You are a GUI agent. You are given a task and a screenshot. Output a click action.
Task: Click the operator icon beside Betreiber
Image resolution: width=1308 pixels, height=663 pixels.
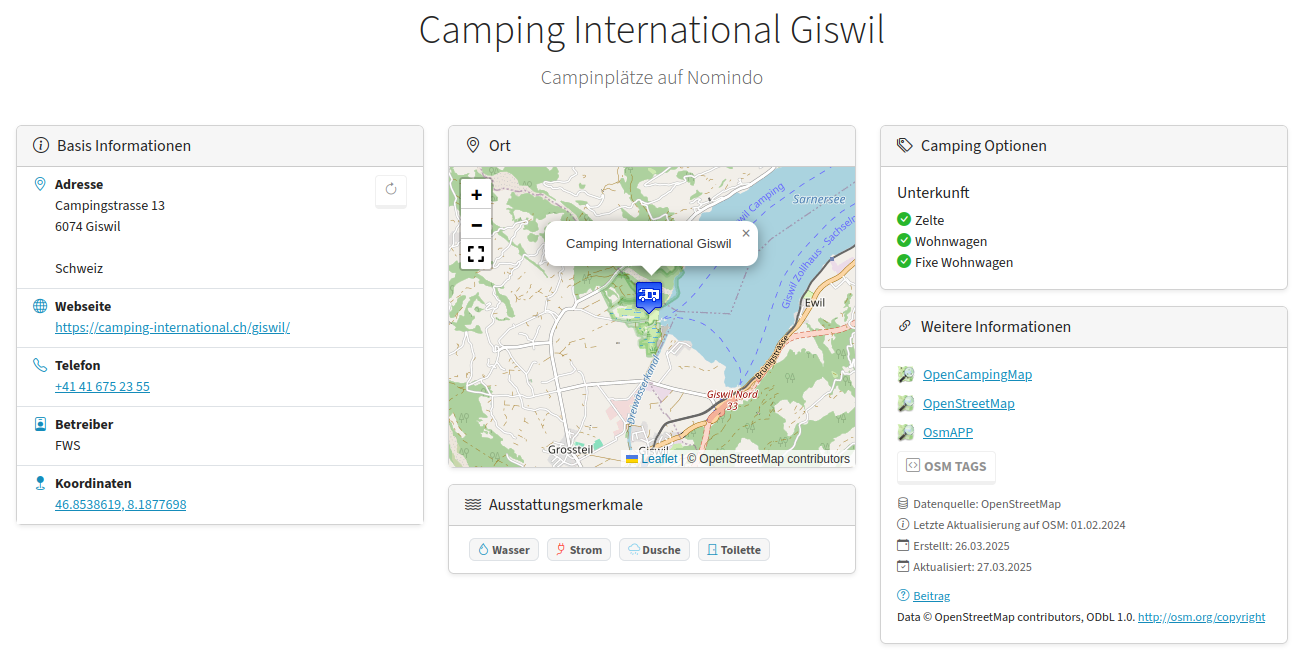tap(40, 424)
